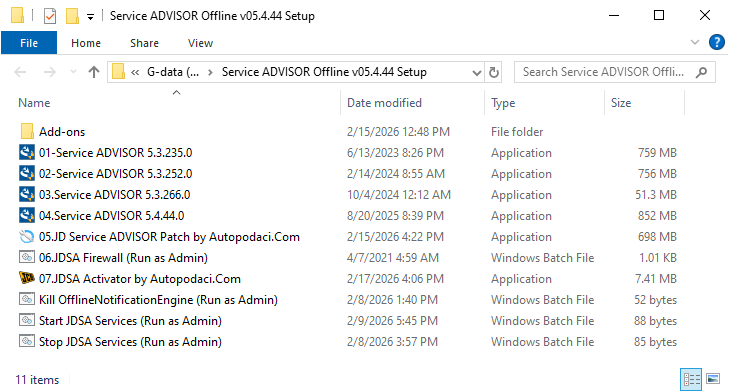Click the address bar folder icon
The image size is (729, 392).
[x=119, y=72]
